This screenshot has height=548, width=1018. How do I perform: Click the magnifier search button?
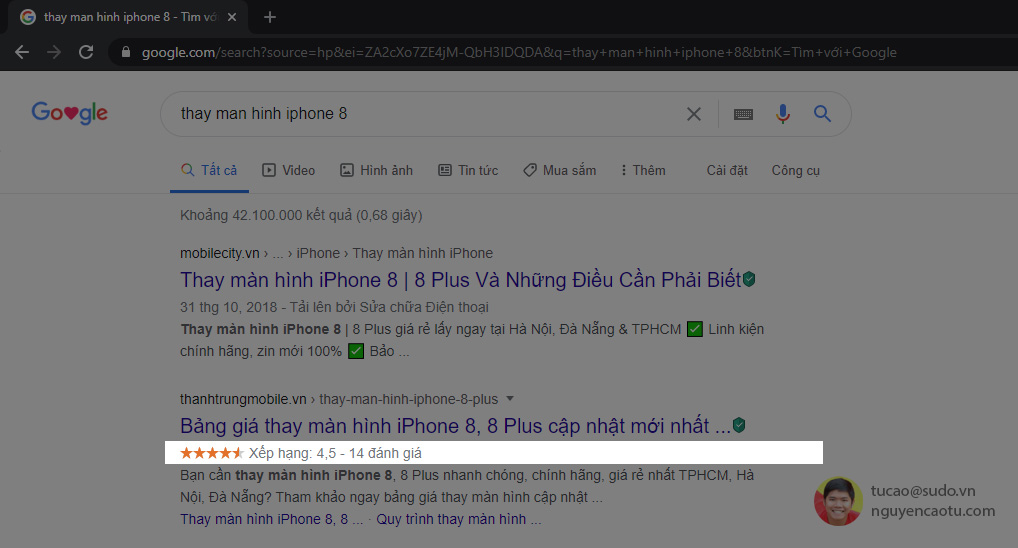pos(823,114)
